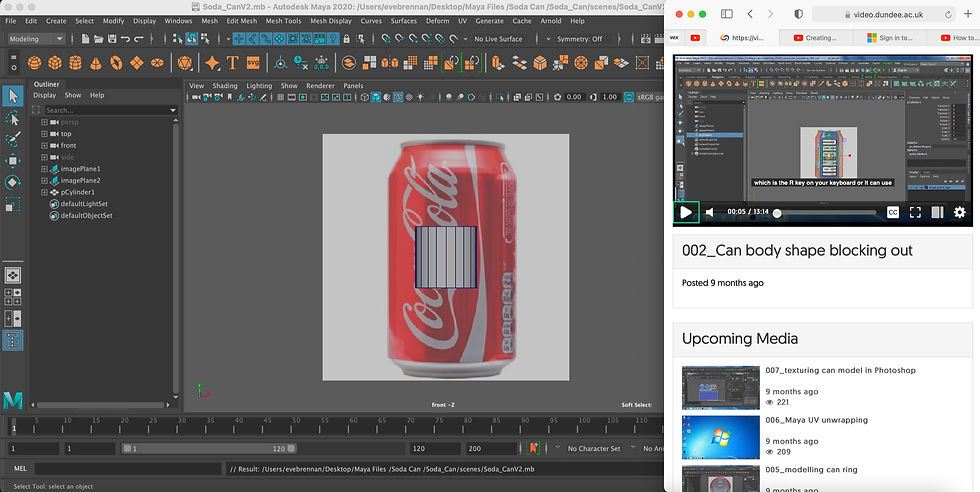980x492 pixels.
Task: Select the Paint selection tool in toolbox
Action: 12,139
